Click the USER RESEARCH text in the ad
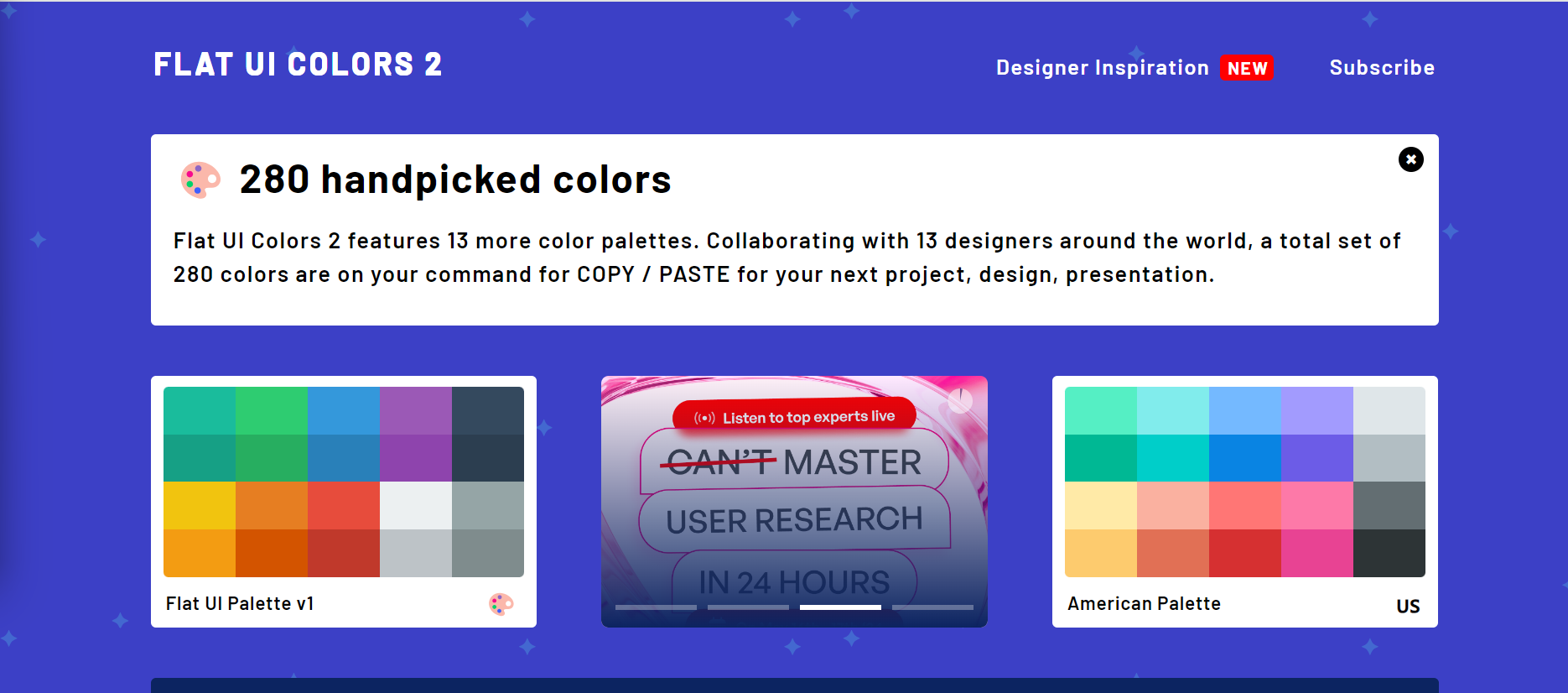Image resolution: width=1568 pixels, height=693 pixels. 794,520
